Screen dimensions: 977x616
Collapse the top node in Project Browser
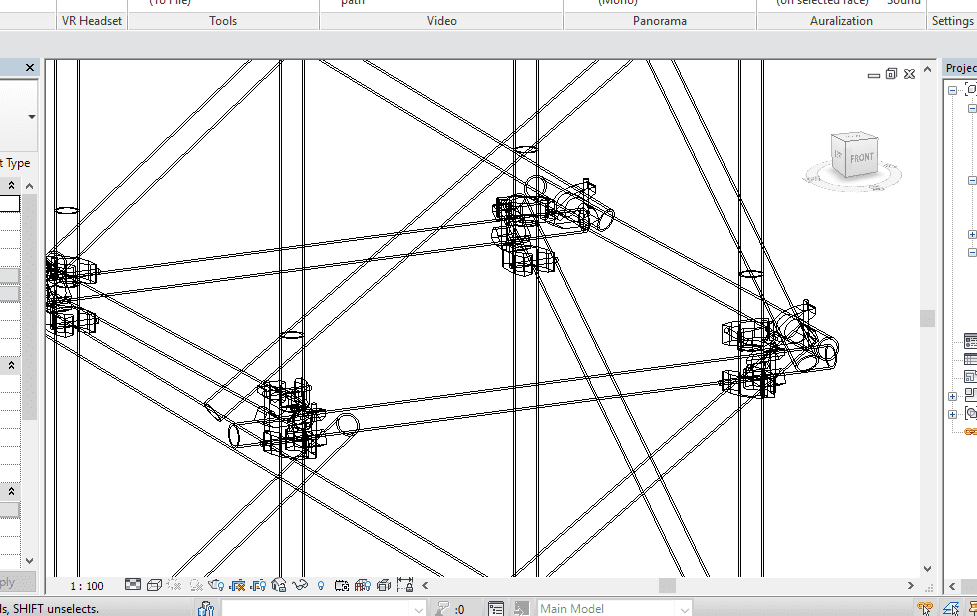[954, 90]
